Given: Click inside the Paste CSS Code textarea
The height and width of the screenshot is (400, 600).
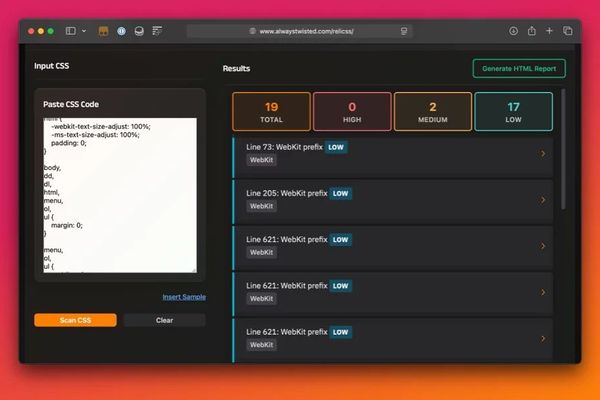Looking at the screenshot, I should pos(120,195).
